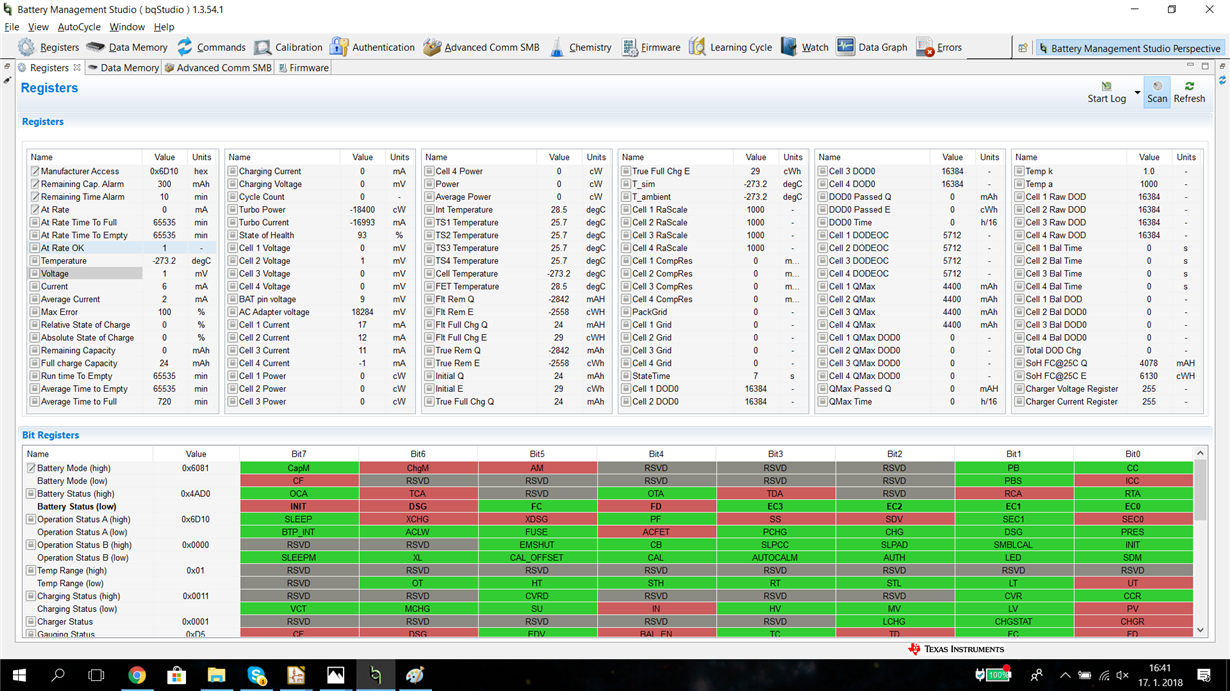The width and height of the screenshot is (1230, 691).
Task: Expand the Temp Range (high) row
Action: click(x=31, y=570)
